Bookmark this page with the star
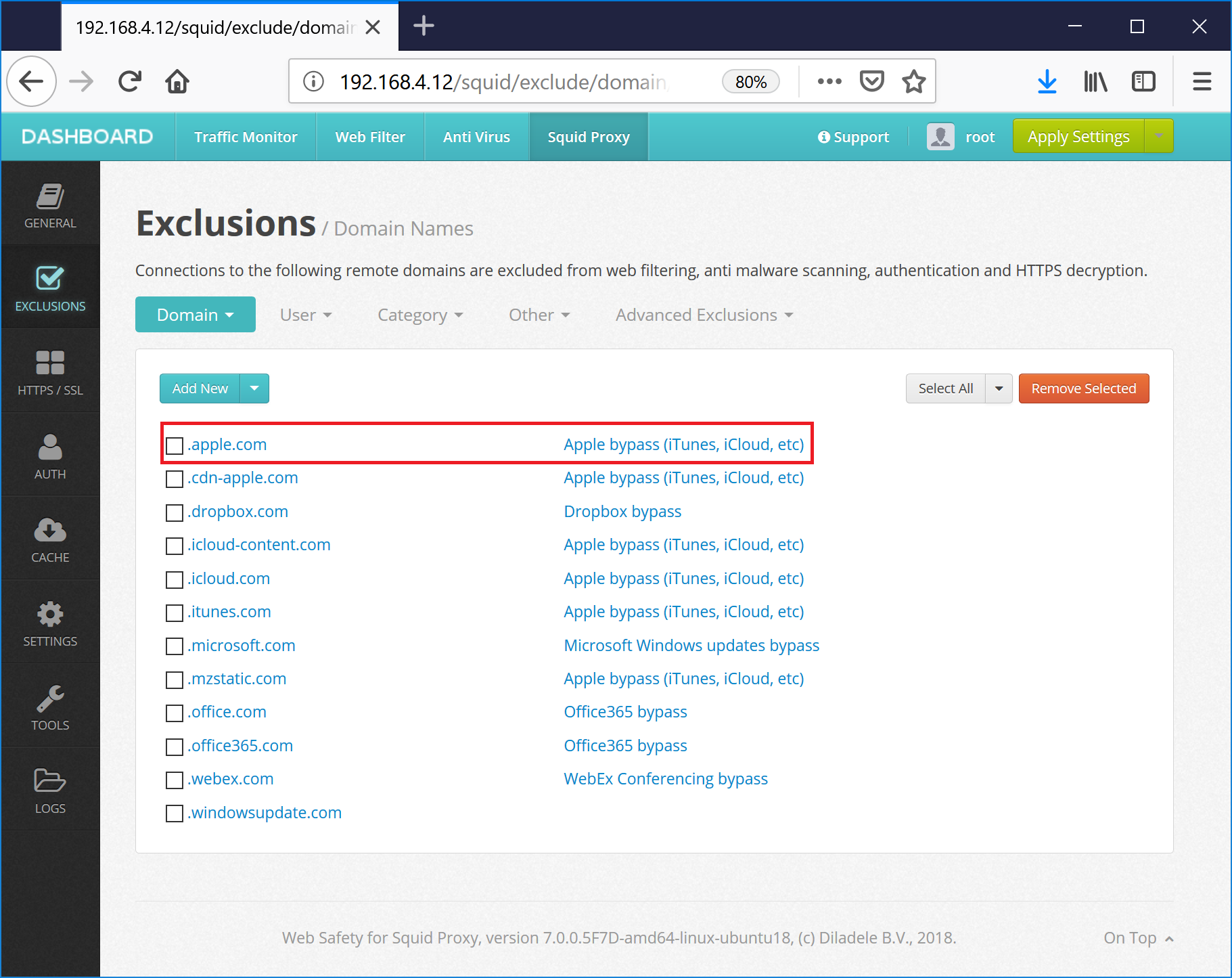 point(913,82)
